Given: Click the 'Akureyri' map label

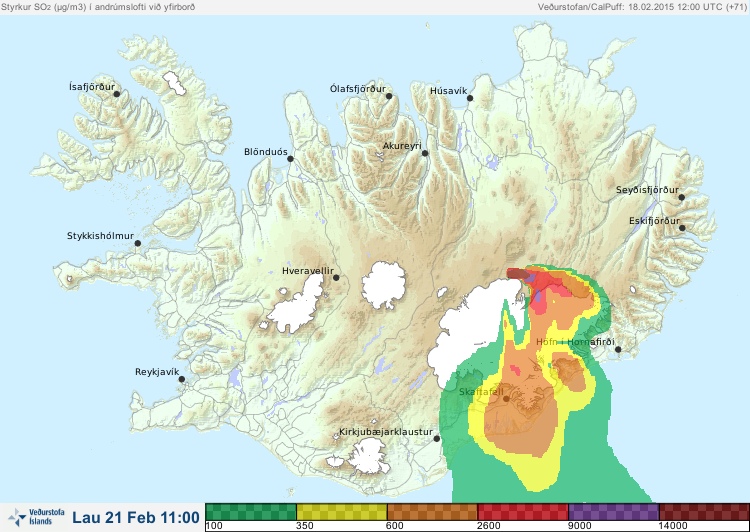Looking at the screenshot, I should coord(402,146).
